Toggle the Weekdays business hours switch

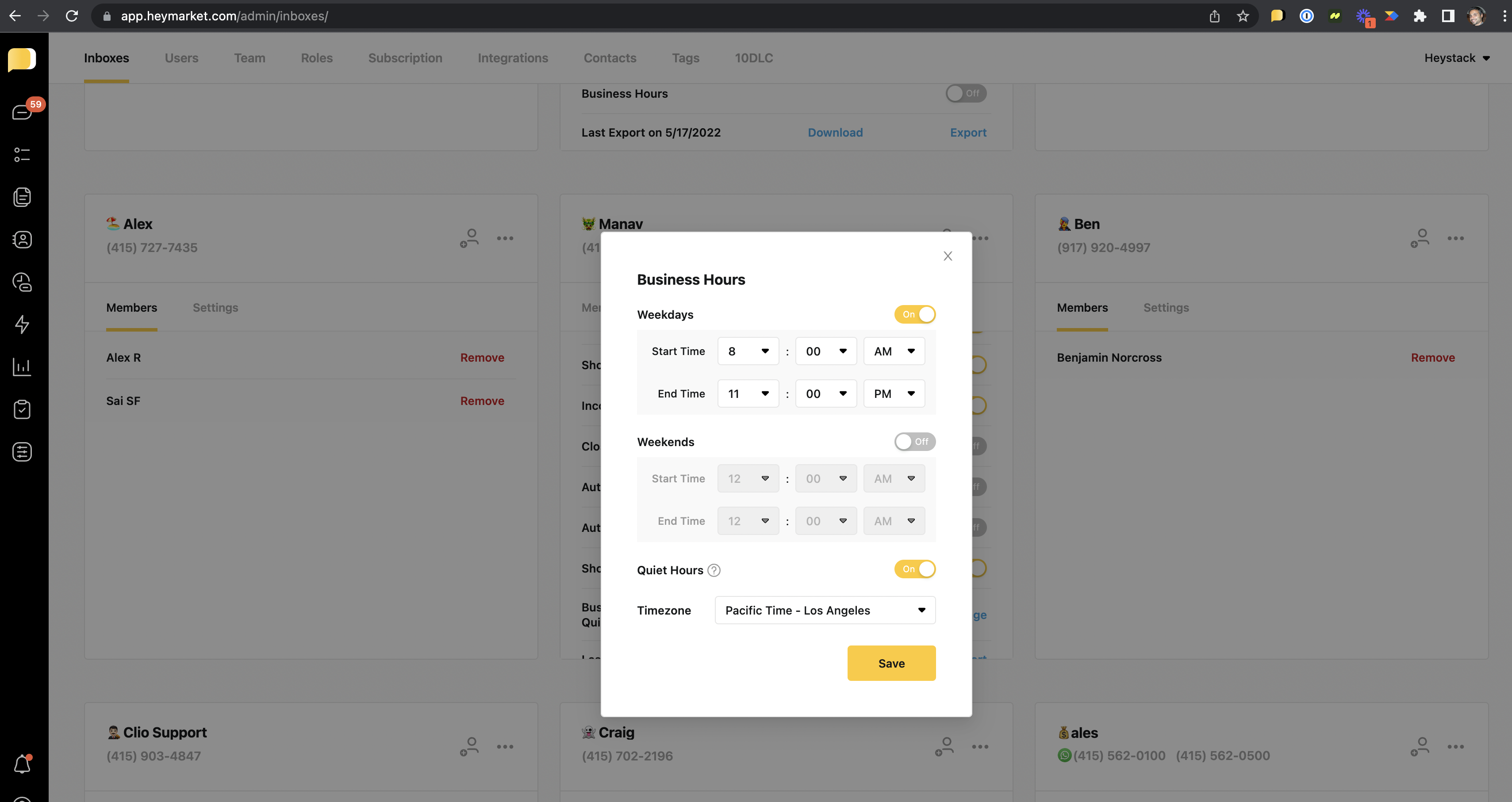(914, 314)
